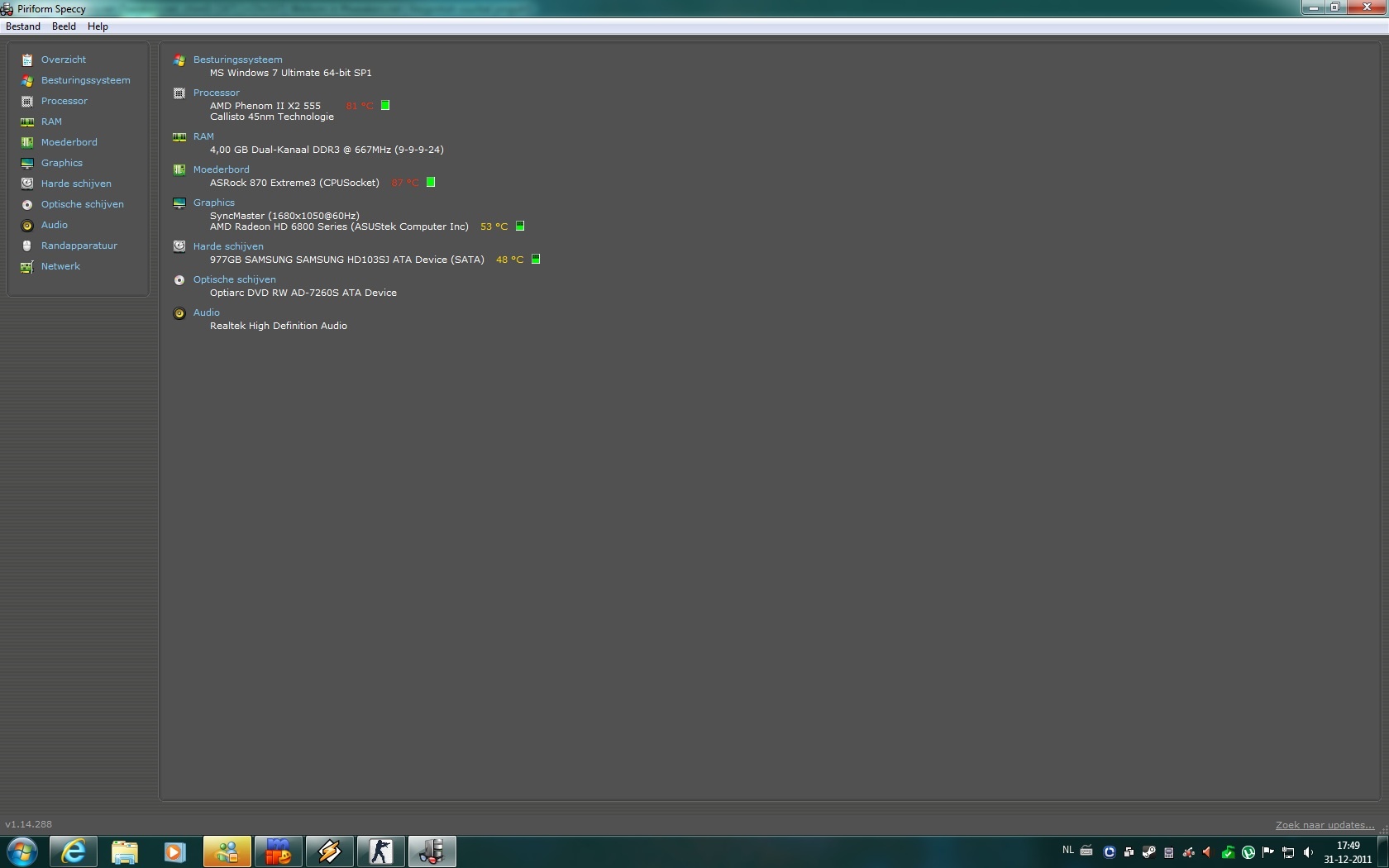The height and width of the screenshot is (868, 1389).
Task: Open the Graphics section in sidebar
Action: tap(62, 163)
